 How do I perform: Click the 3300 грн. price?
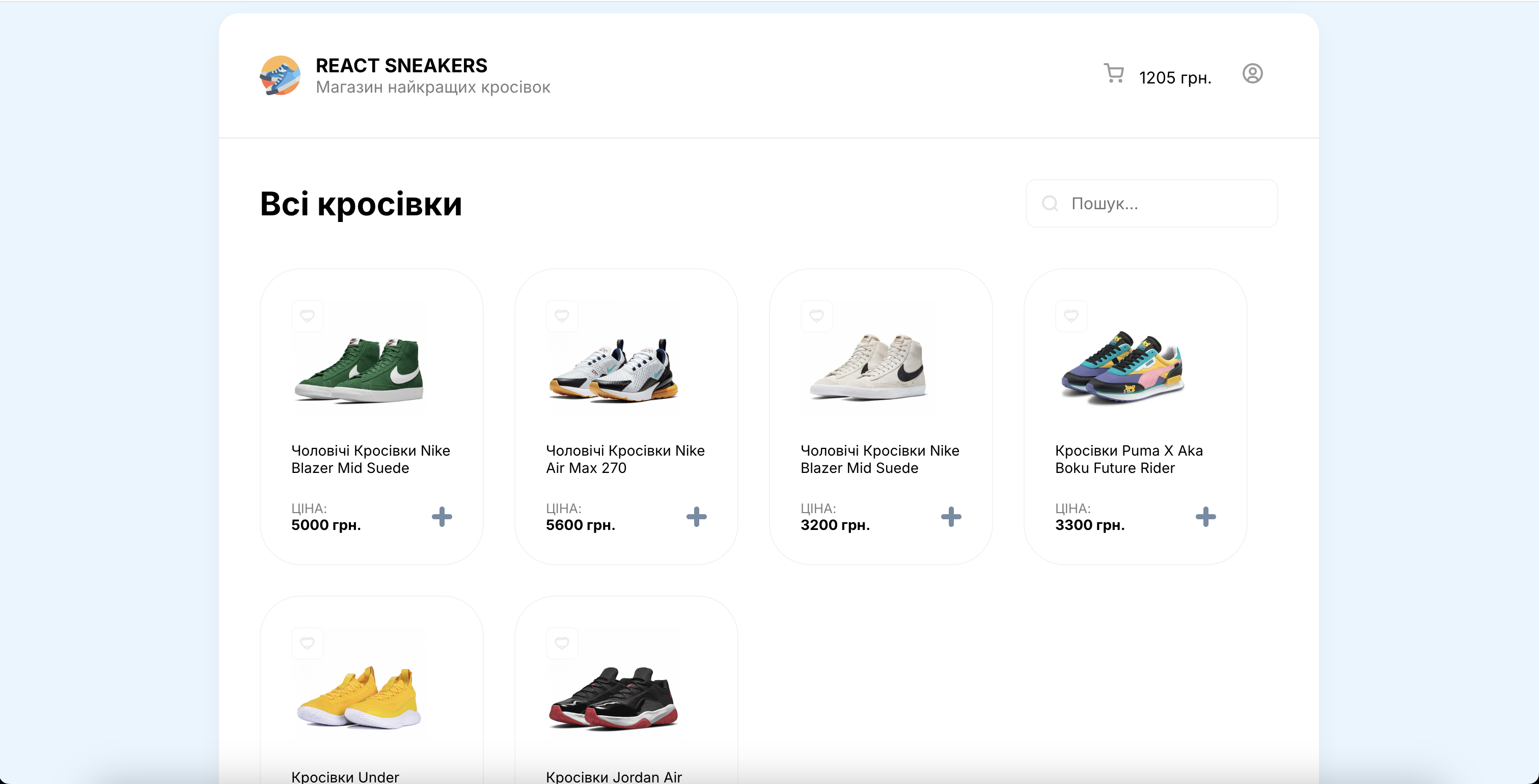(x=1089, y=525)
